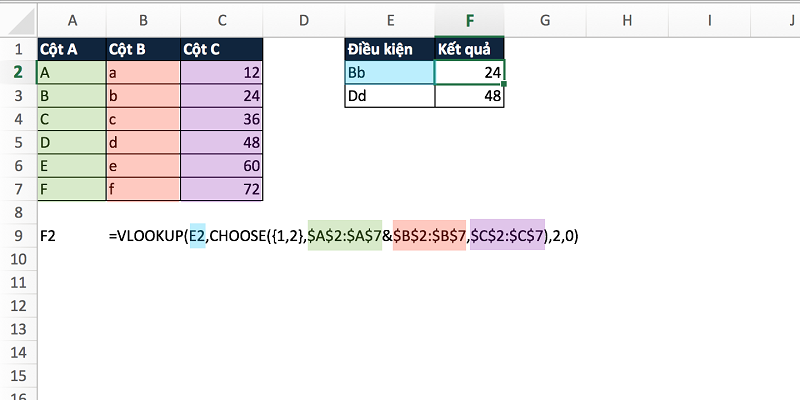
Task: Select cell B5 containing 'd'
Action: [143, 142]
